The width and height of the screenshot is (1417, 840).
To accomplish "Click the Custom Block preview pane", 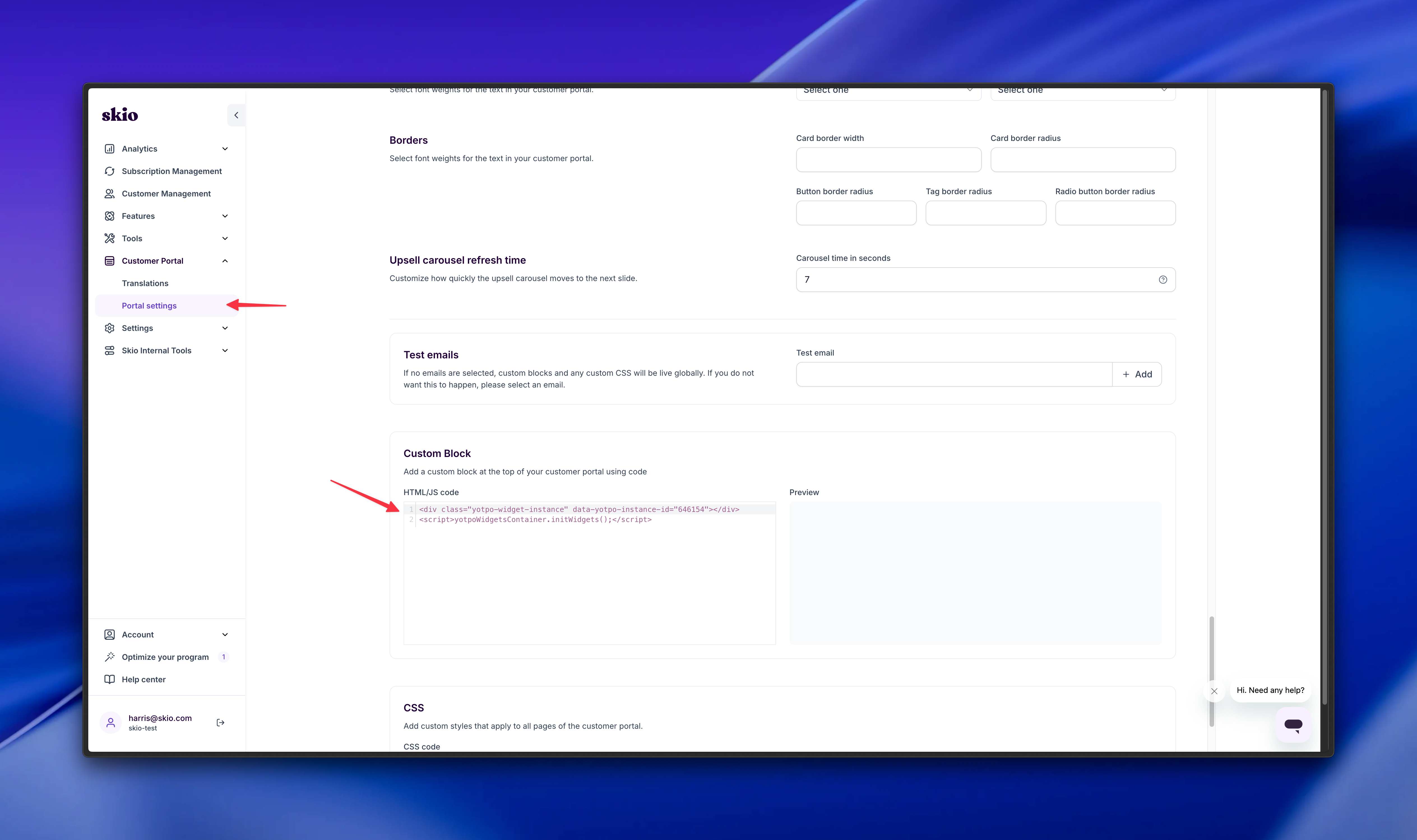I will coord(975,573).
